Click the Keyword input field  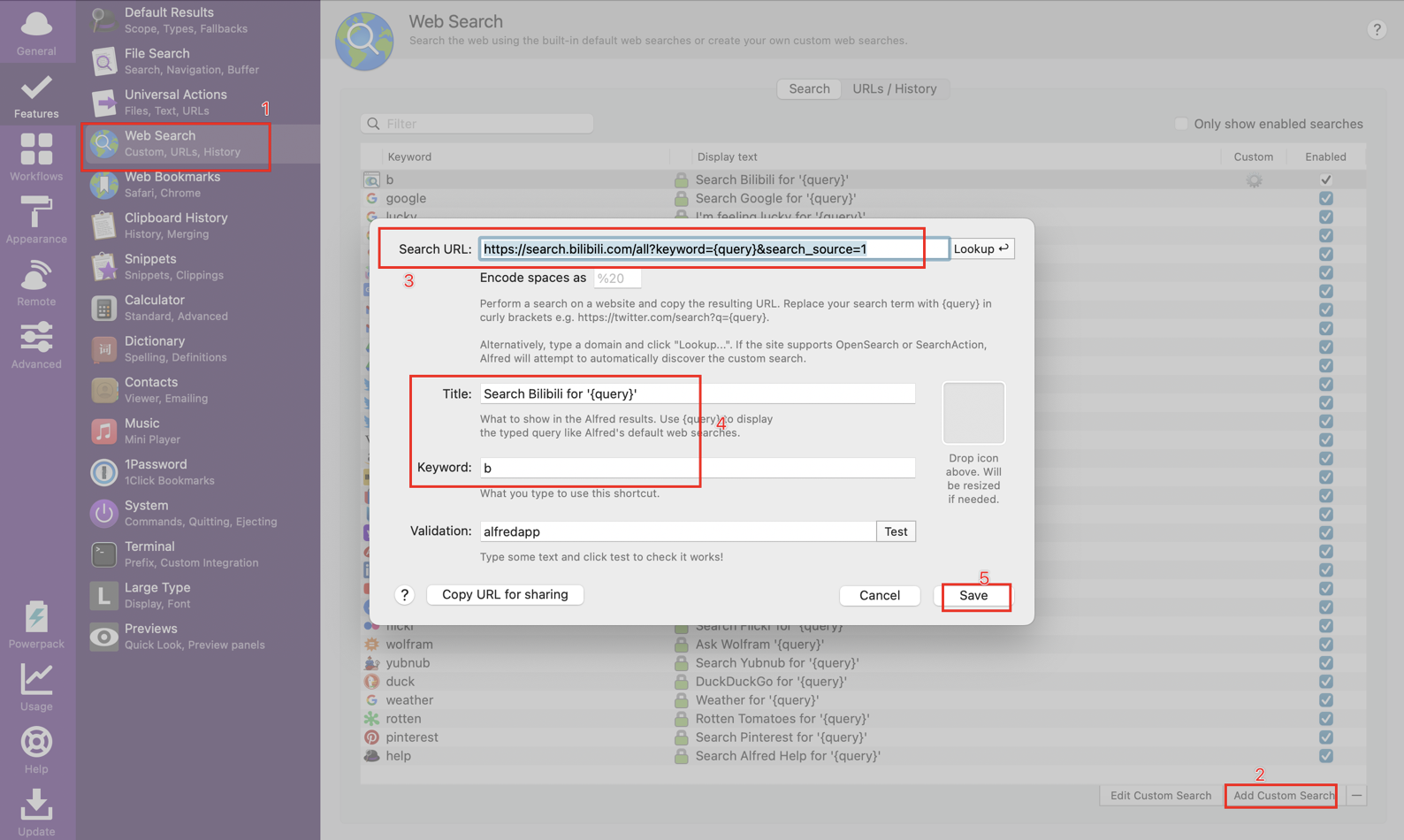coord(697,468)
